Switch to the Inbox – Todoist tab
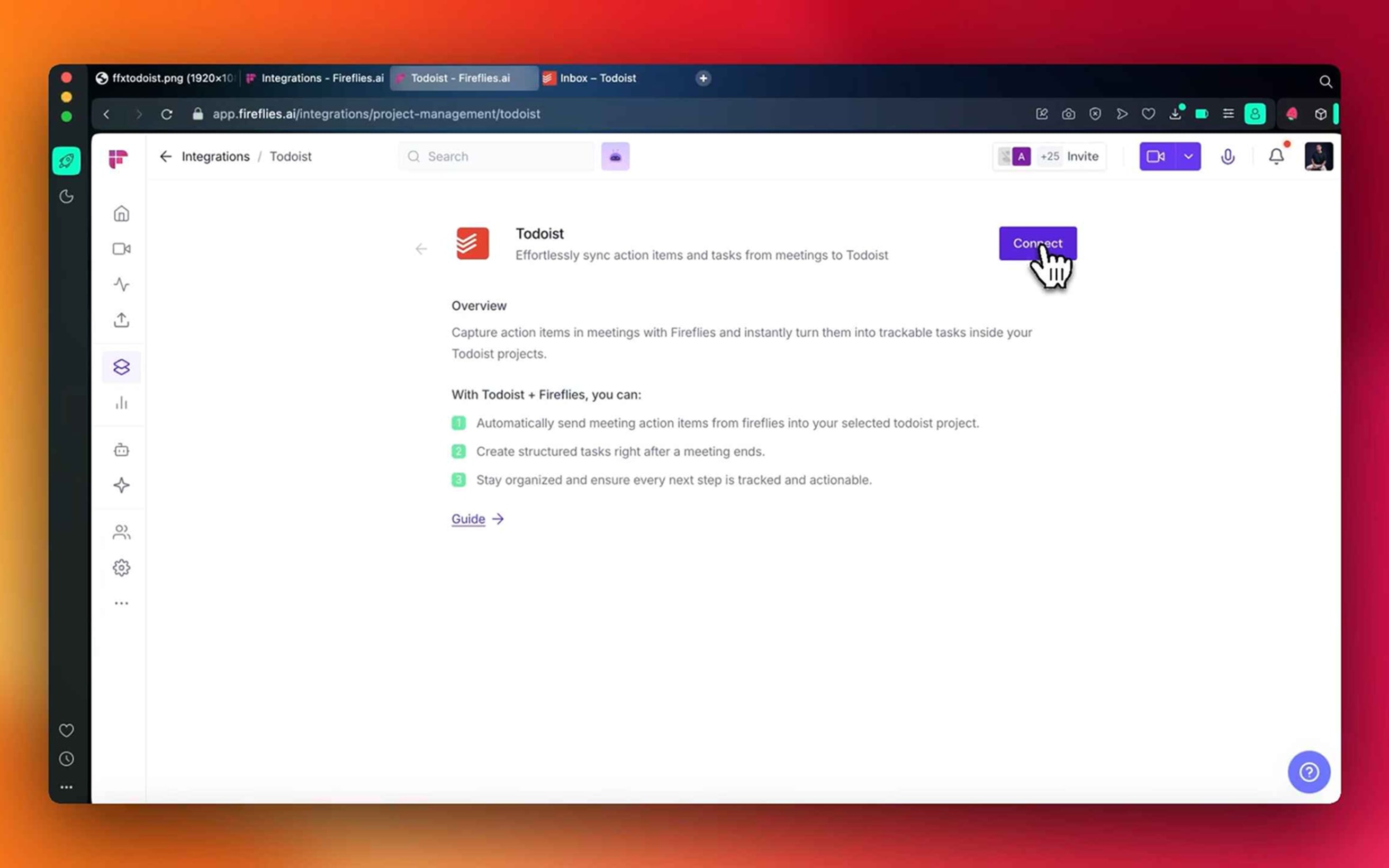The width and height of the screenshot is (1389, 868). point(597,78)
